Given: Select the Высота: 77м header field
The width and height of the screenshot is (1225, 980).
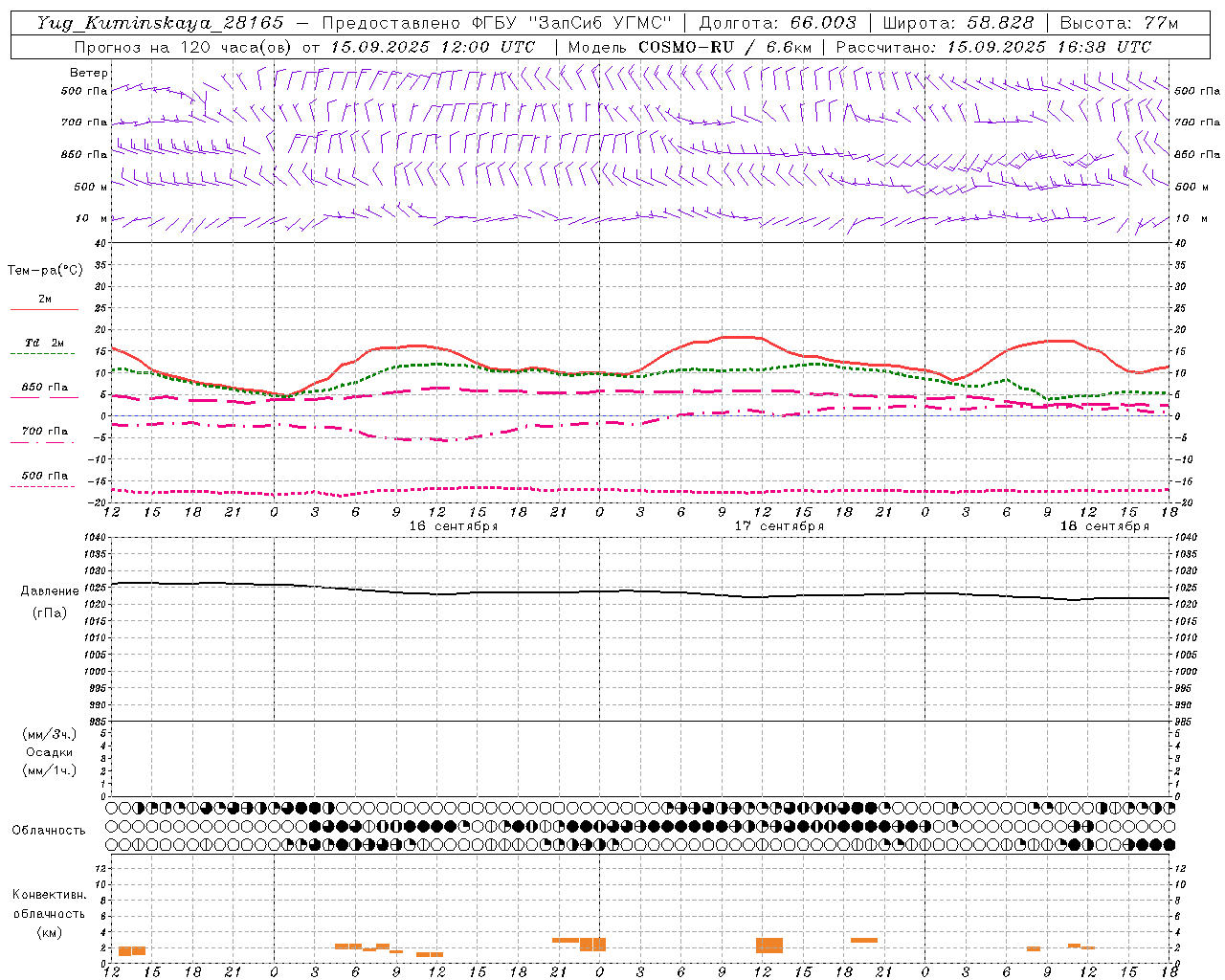Looking at the screenshot, I should coord(1119,23).
